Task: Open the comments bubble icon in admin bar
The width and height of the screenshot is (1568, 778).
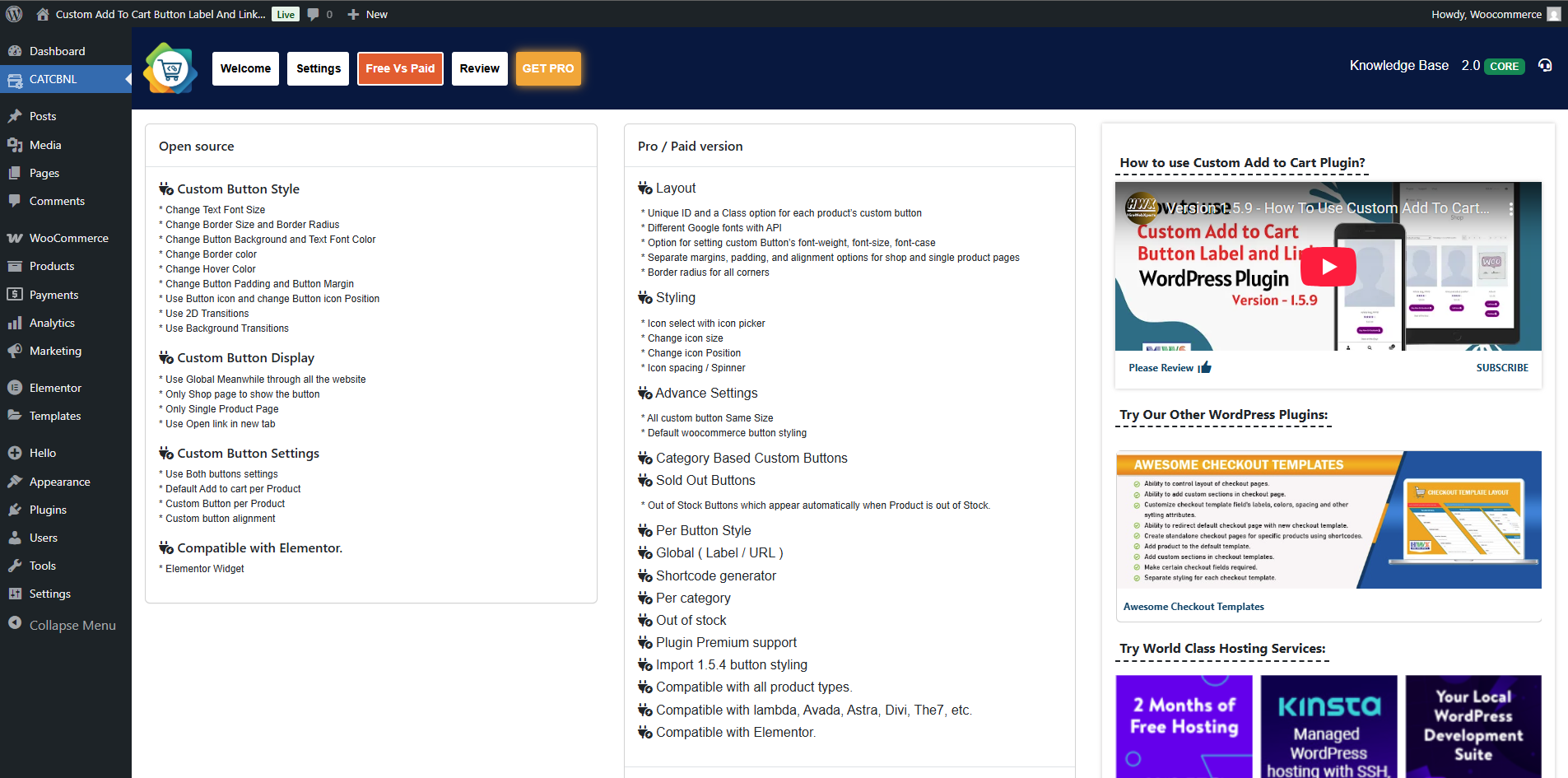Action: click(314, 14)
